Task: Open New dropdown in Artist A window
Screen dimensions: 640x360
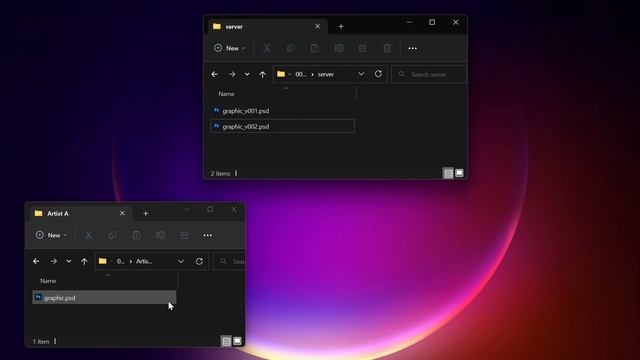Action: pyautogui.click(x=51, y=235)
